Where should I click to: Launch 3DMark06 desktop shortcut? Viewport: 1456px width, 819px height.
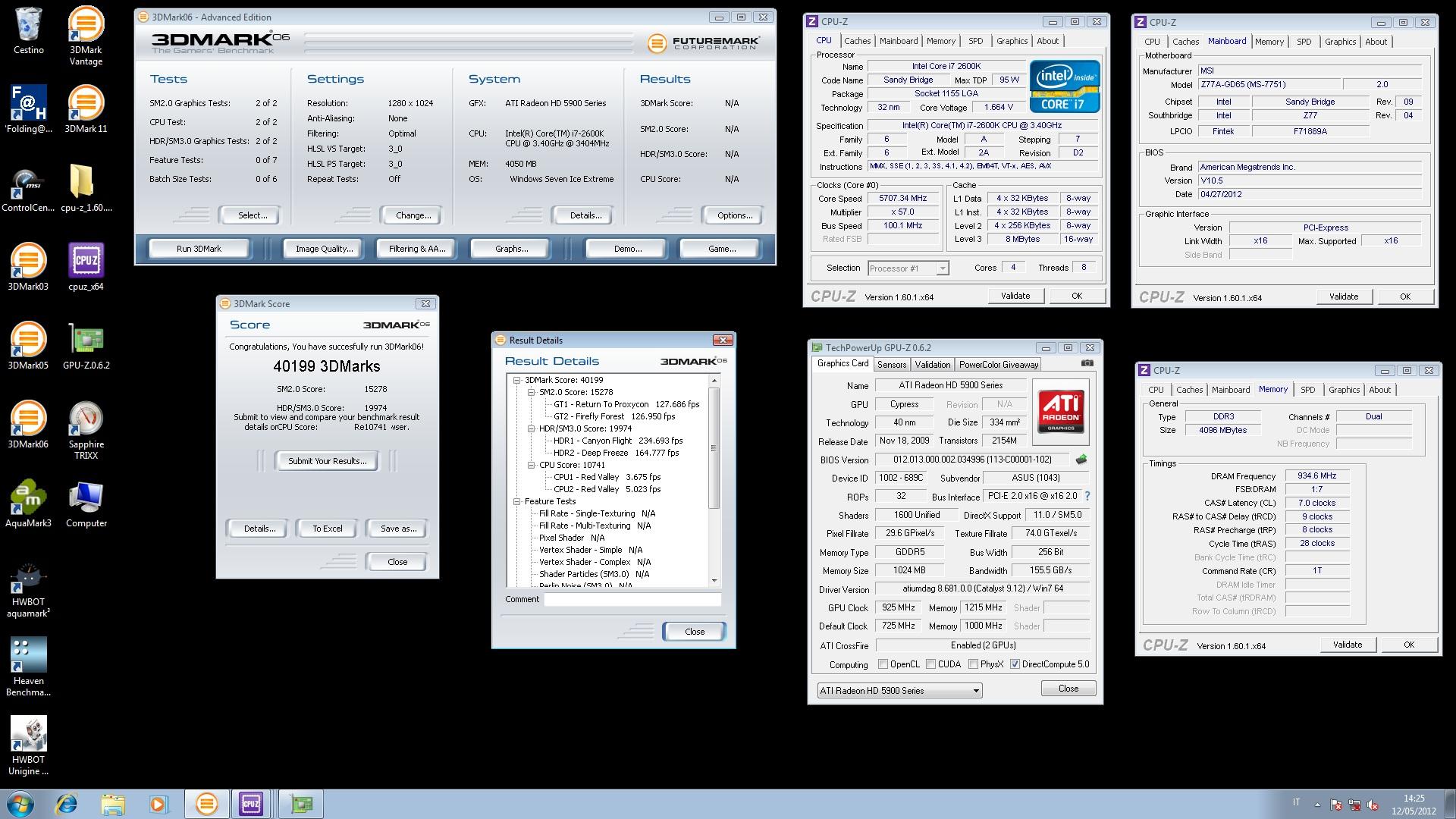coord(29,425)
